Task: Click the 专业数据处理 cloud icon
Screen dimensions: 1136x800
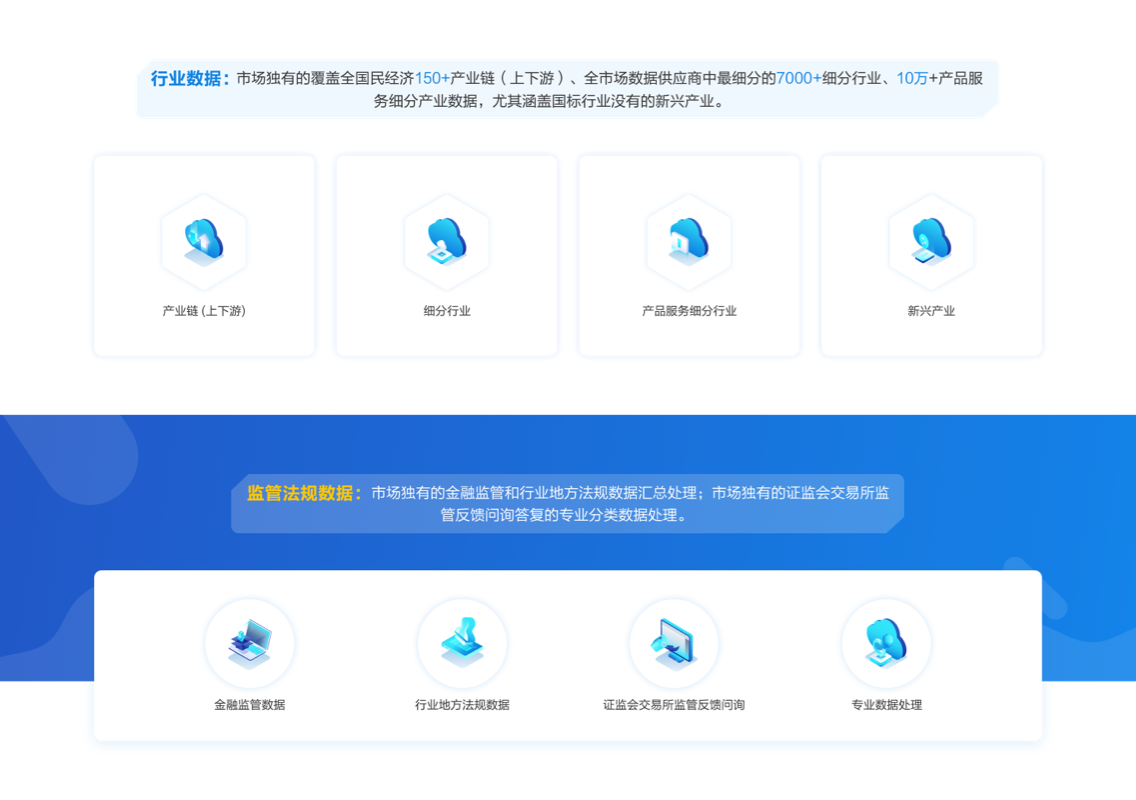Action: coord(886,642)
